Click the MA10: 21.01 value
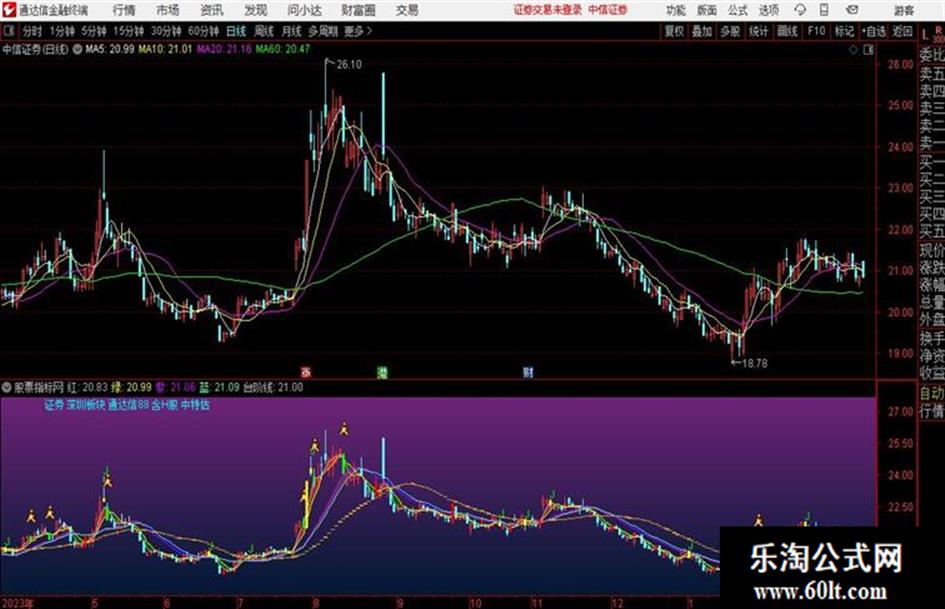 [x=165, y=49]
